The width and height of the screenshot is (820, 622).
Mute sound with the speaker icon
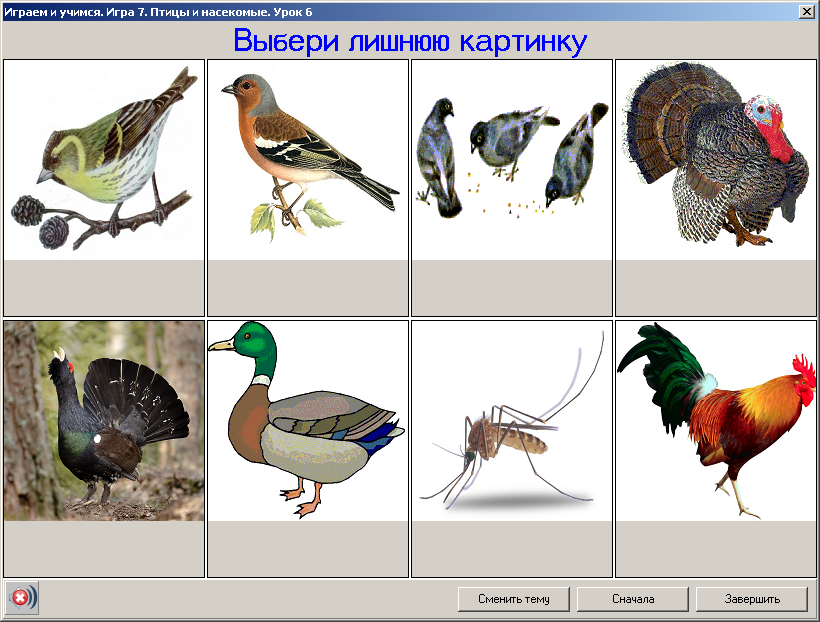(22, 597)
